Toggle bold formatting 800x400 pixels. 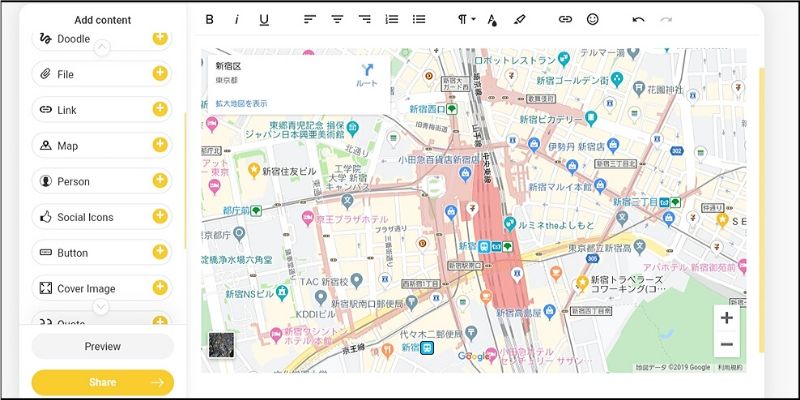pyautogui.click(x=209, y=19)
